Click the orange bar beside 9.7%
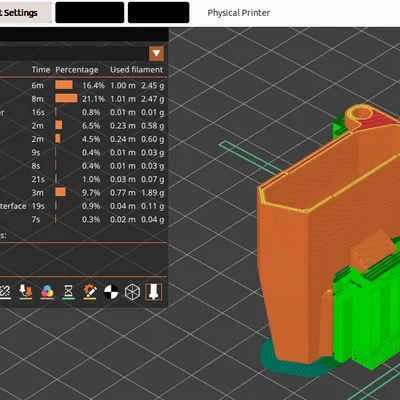The height and width of the screenshot is (400, 400). pos(60,192)
